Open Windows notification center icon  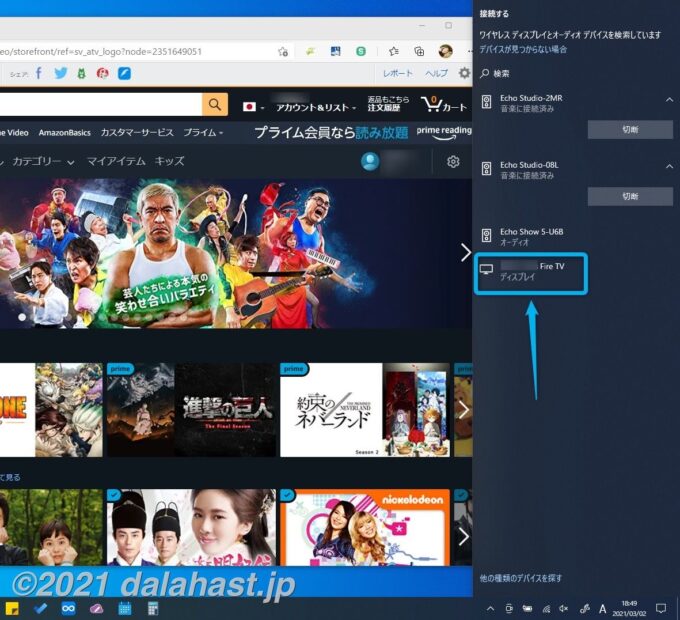(660, 608)
